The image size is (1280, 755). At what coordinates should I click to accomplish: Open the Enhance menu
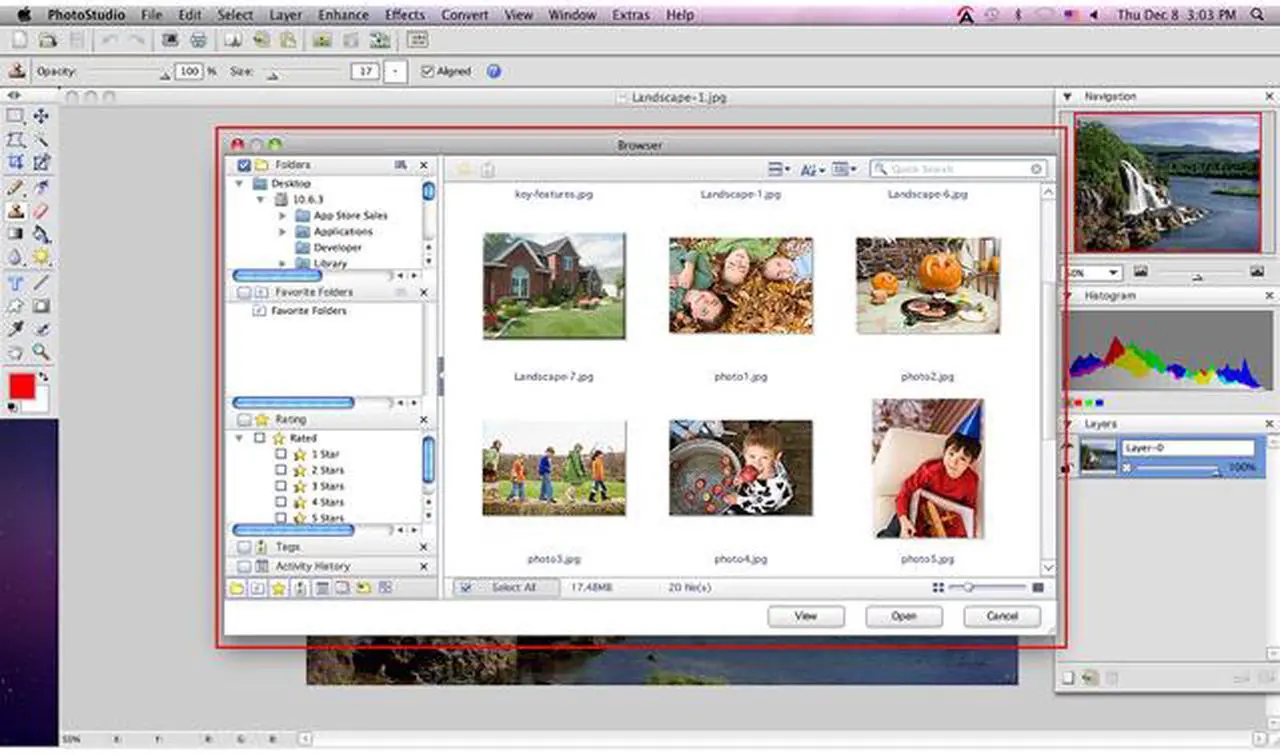(343, 15)
